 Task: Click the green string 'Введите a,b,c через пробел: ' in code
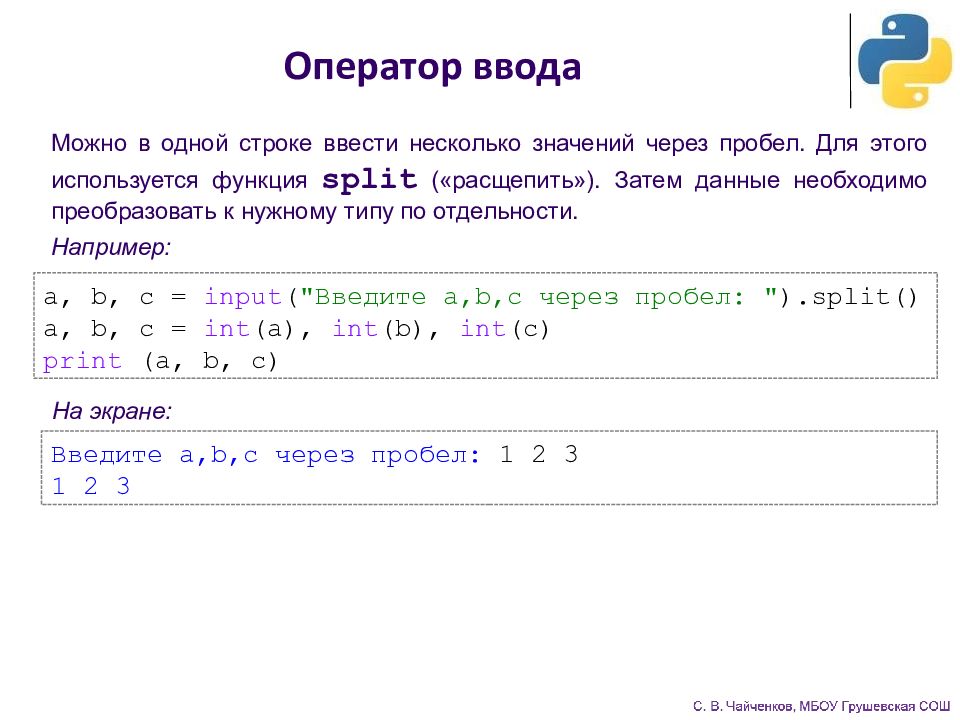(539, 297)
